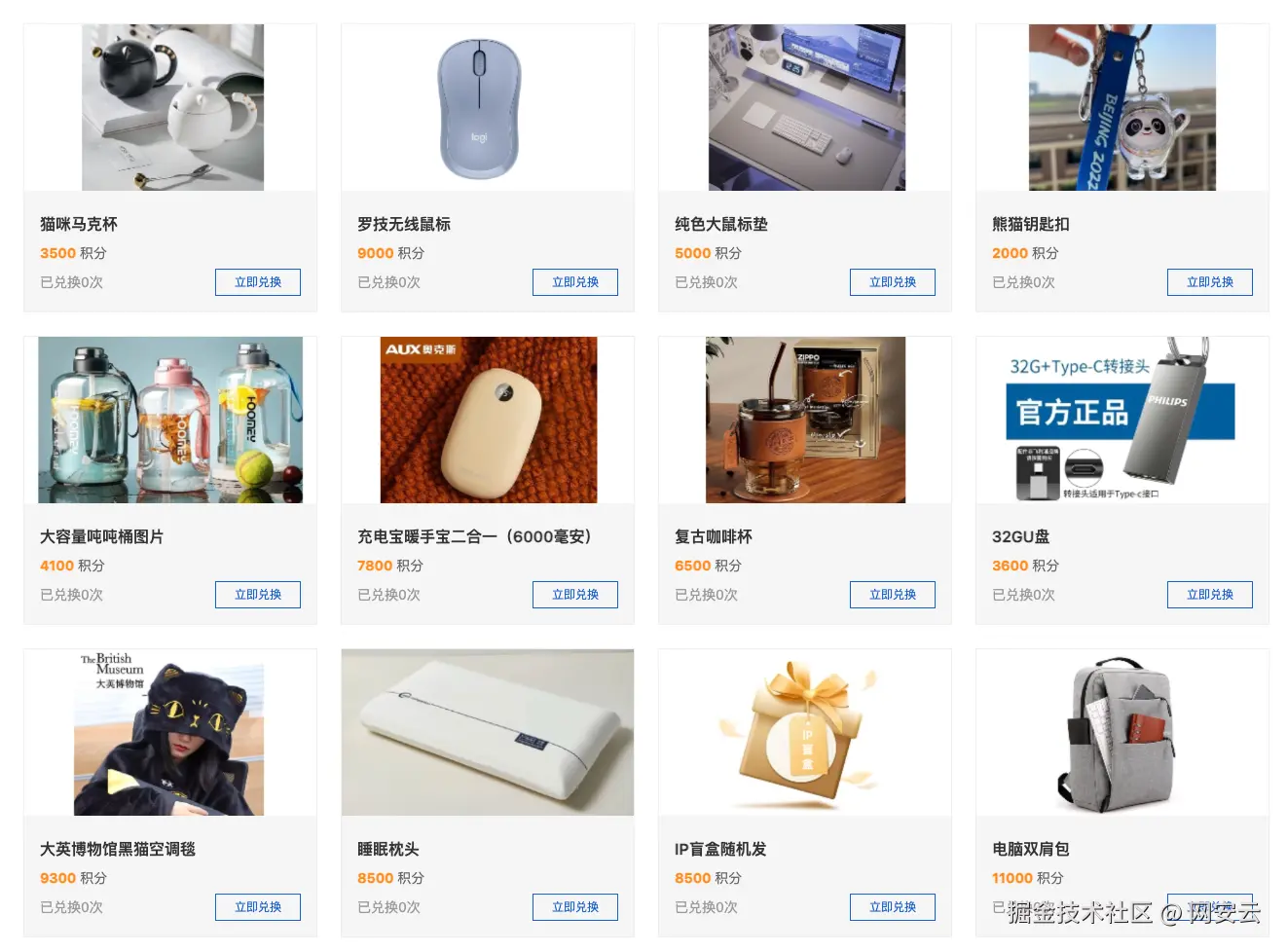View the panda keychain photo

point(1122,107)
